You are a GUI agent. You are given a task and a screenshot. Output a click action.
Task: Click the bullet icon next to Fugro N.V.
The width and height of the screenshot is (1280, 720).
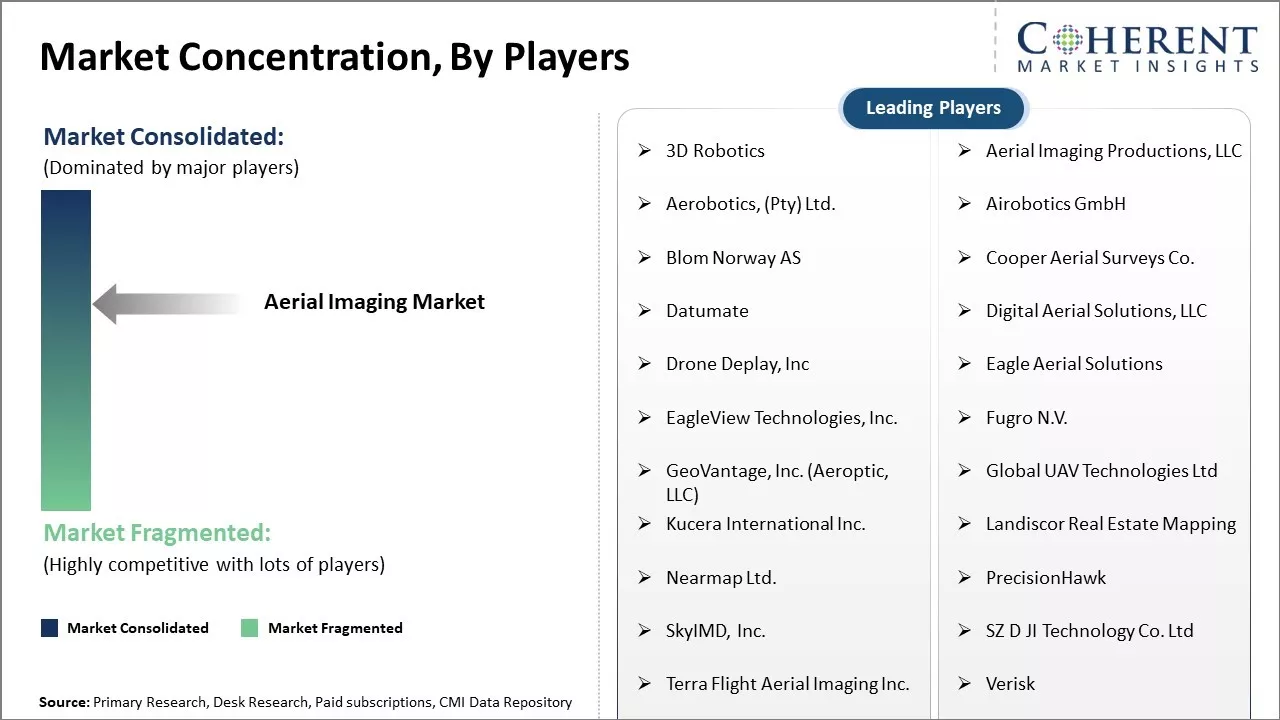(965, 418)
